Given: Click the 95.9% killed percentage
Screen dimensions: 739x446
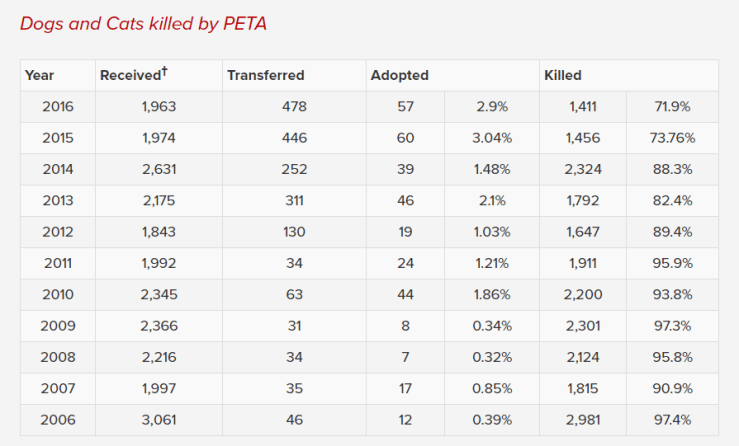Looking at the screenshot, I should (x=673, y=263).
